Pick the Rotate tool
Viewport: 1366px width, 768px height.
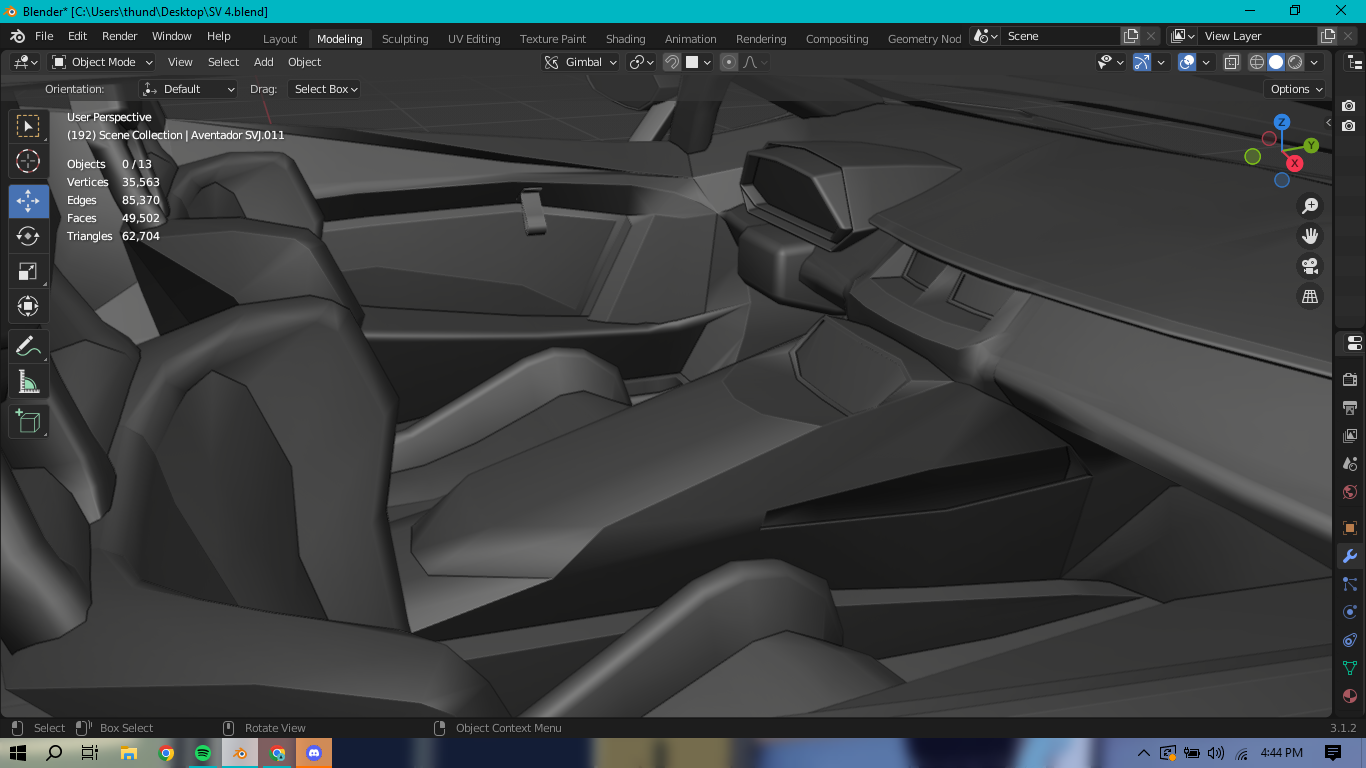28,236
